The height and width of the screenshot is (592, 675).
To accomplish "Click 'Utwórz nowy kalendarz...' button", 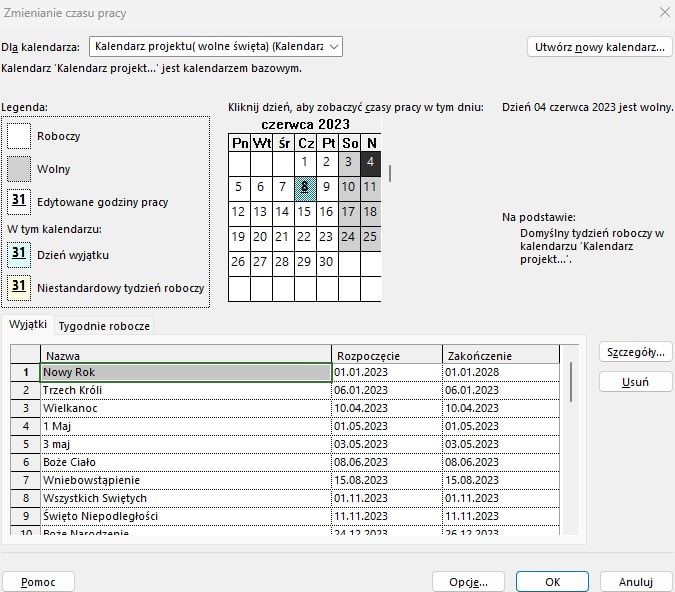I will 599,46.
